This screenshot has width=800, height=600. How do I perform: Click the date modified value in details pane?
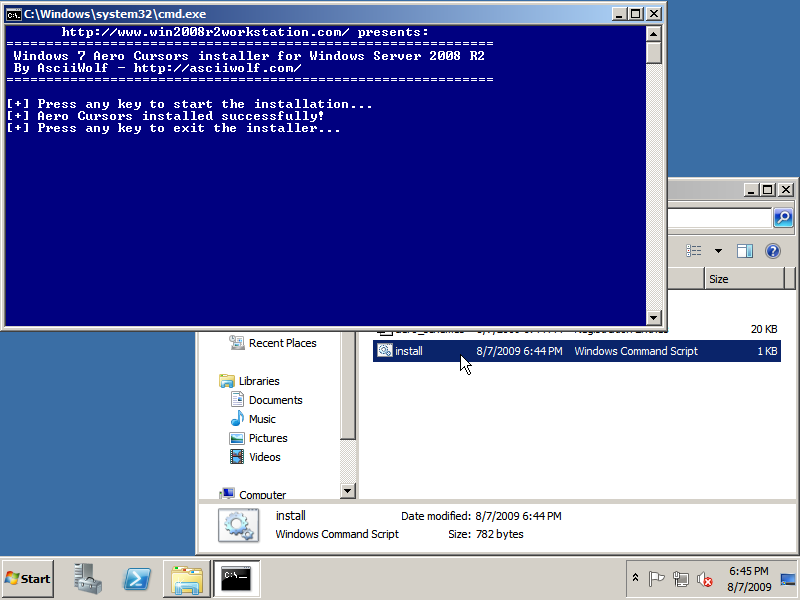pyautogui.click(x=518, y=516)
